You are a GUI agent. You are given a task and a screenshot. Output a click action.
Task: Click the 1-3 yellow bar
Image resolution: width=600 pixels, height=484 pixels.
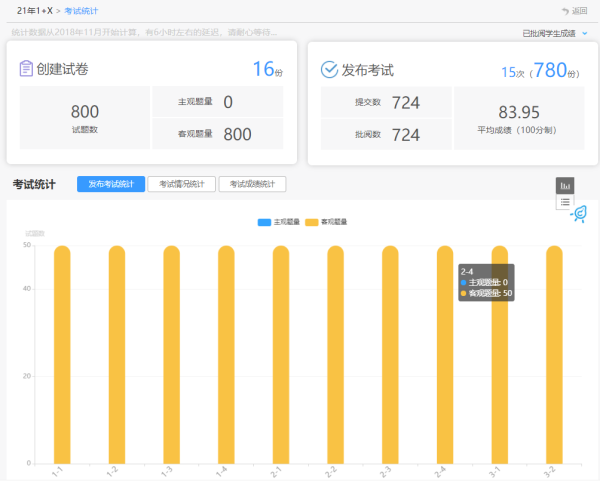click(171, 355)
